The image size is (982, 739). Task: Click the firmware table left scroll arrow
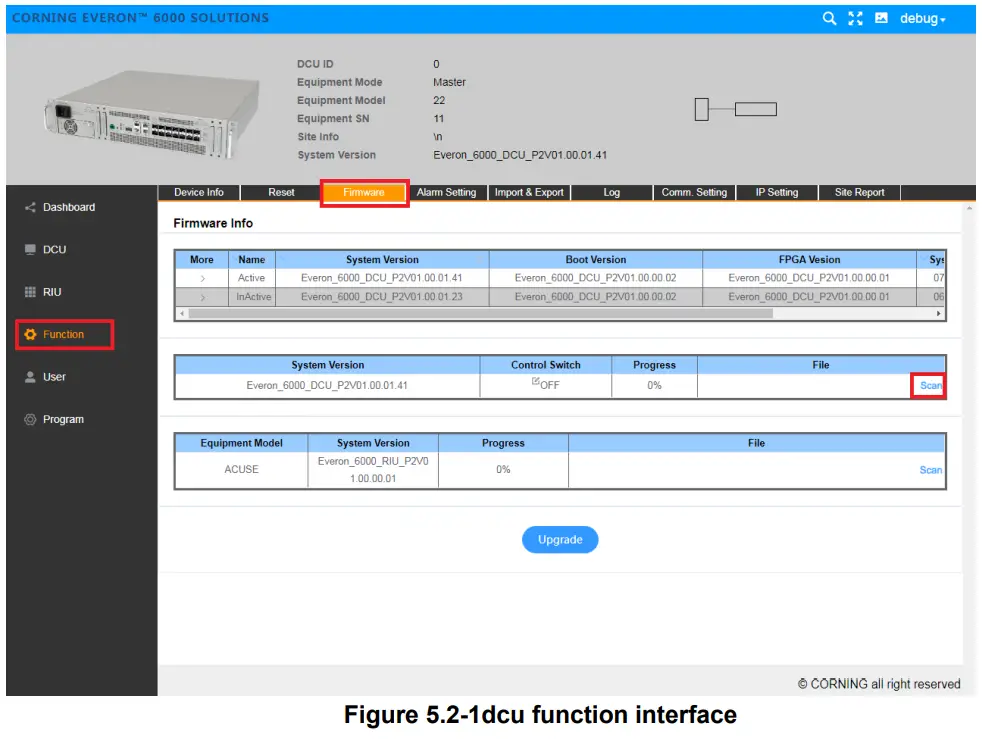182,313
